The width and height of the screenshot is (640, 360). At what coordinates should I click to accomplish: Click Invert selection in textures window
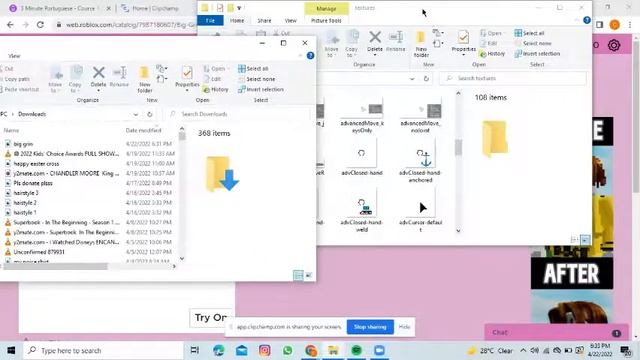(x=538, y=53)
